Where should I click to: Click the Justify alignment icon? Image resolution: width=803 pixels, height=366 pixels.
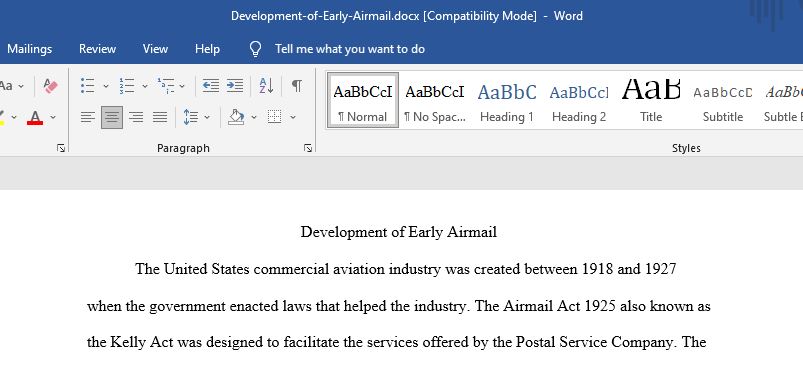pos(160,118)
